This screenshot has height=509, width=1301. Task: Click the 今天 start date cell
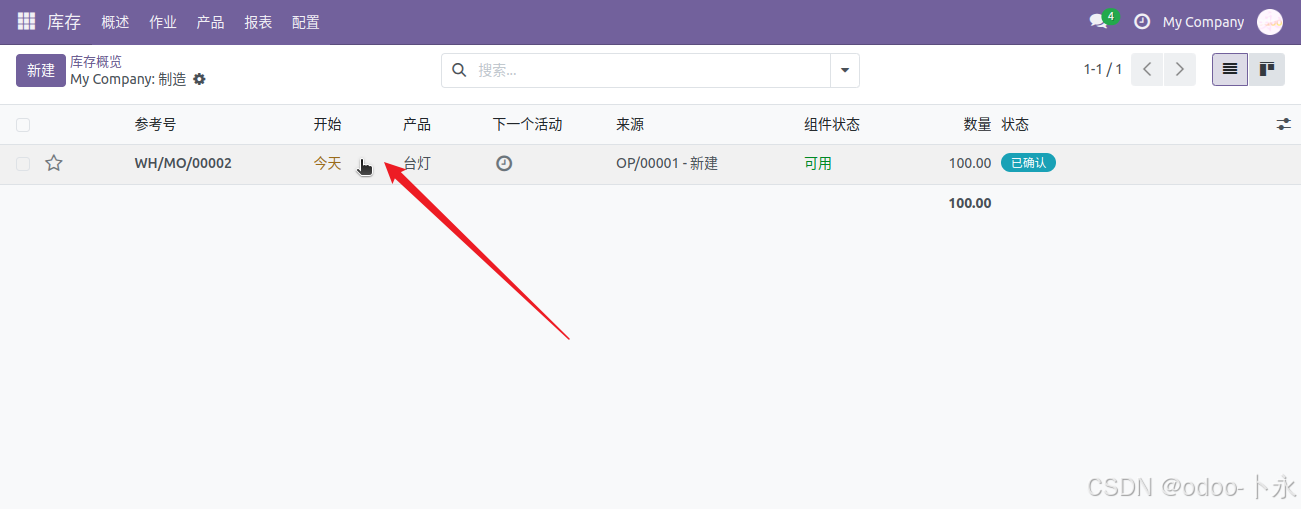pyautogui.click(x=328, y=163)
